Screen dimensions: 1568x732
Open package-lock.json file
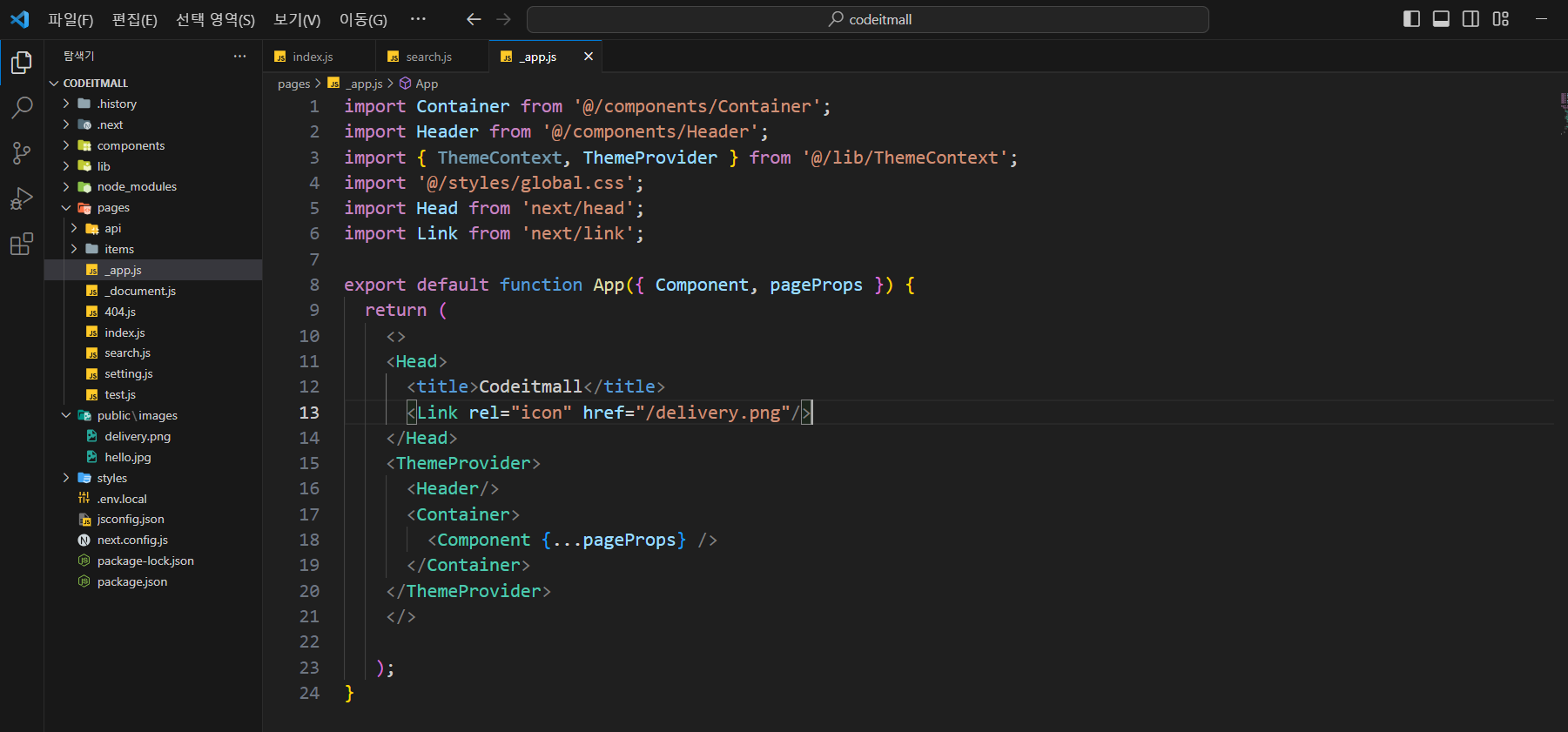click(153, 561)
